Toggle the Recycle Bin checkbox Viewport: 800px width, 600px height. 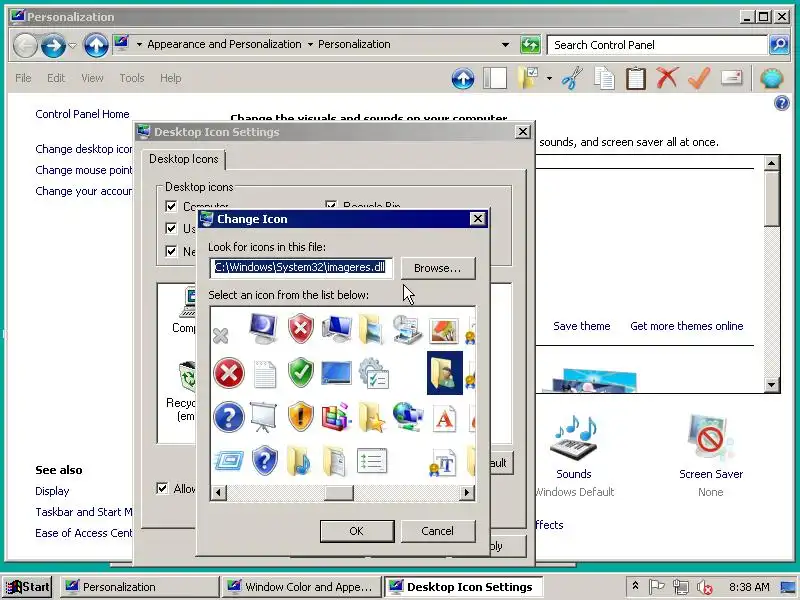tap(331, 205)
